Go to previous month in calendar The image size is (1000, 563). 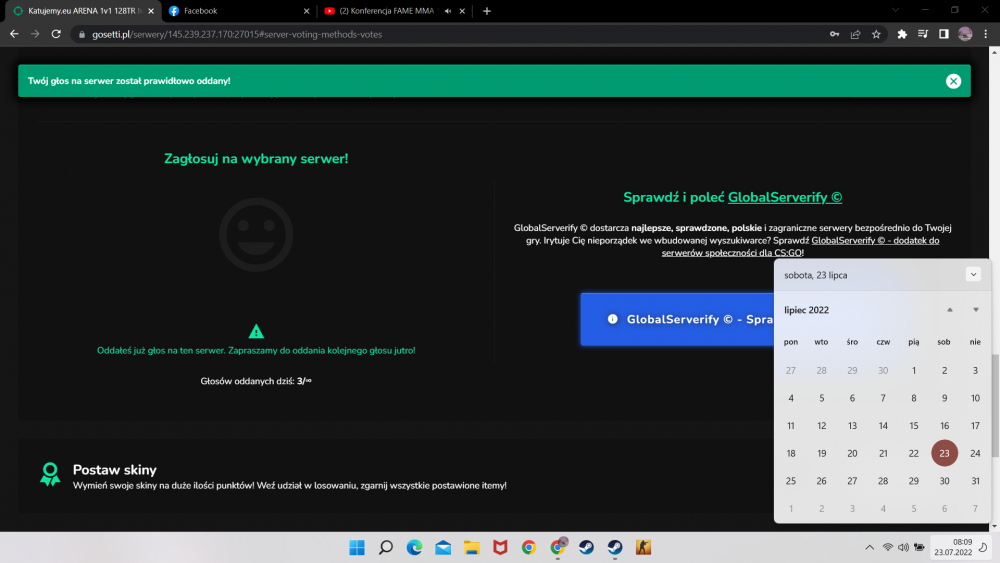(x=950, y=310)
